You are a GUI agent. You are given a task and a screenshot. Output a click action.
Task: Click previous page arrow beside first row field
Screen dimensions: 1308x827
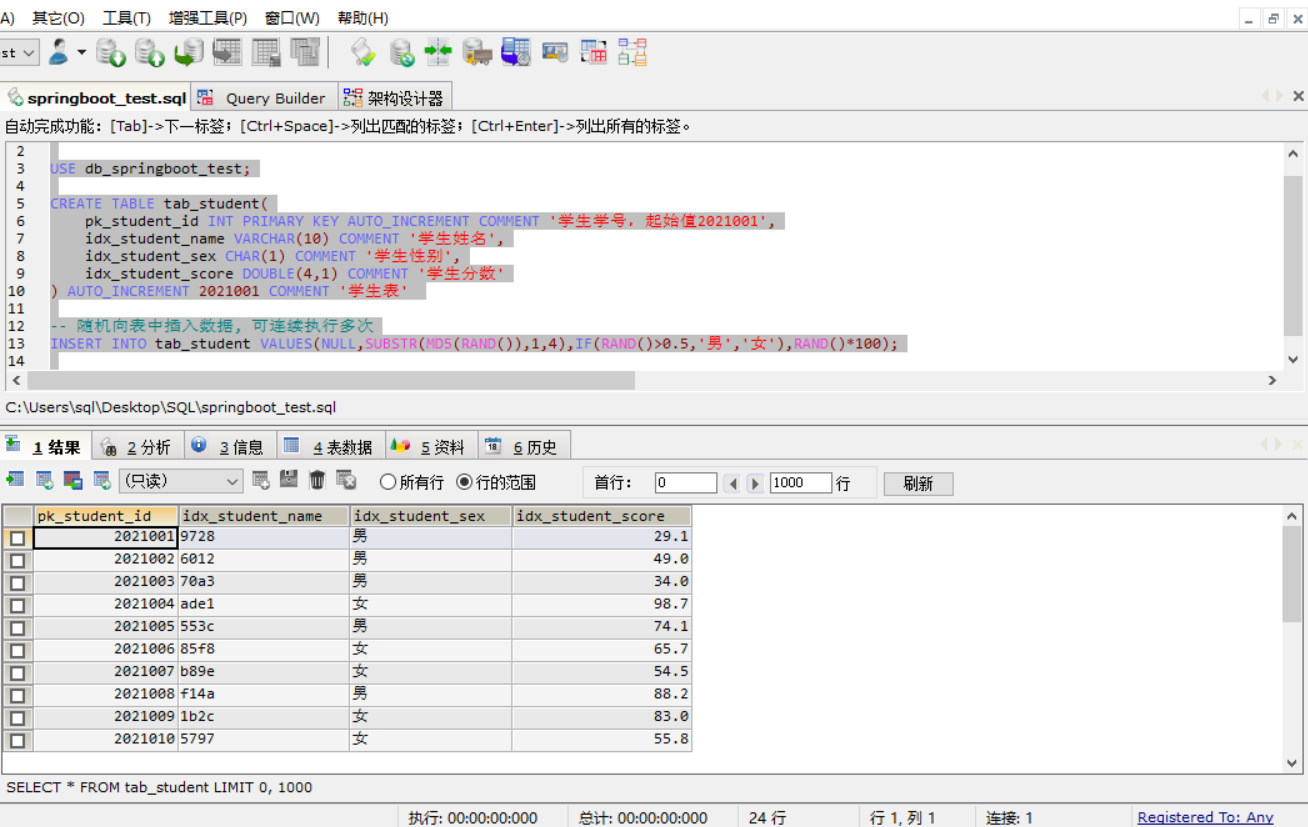[733, 483]
